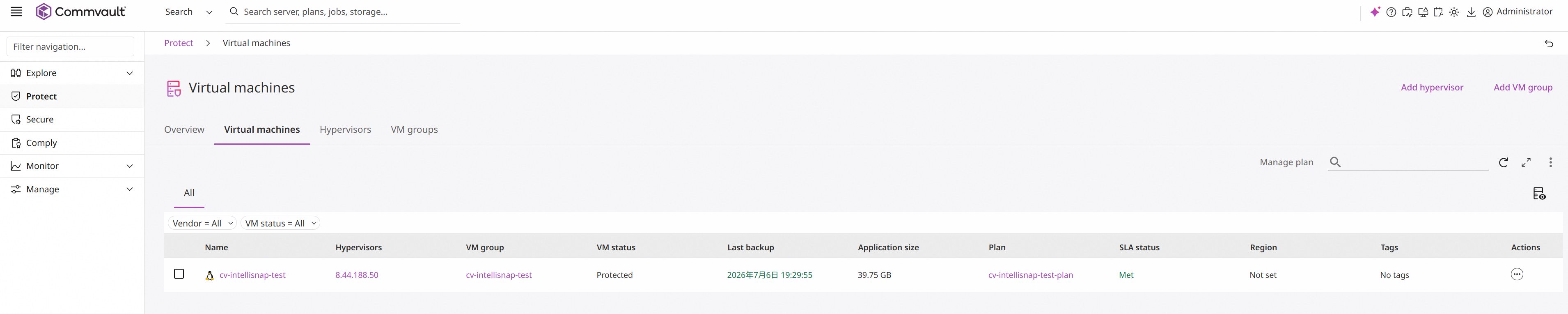Expand the table to full screen
Viewport: 1568px width, 314px height.
click(1526, 162)
